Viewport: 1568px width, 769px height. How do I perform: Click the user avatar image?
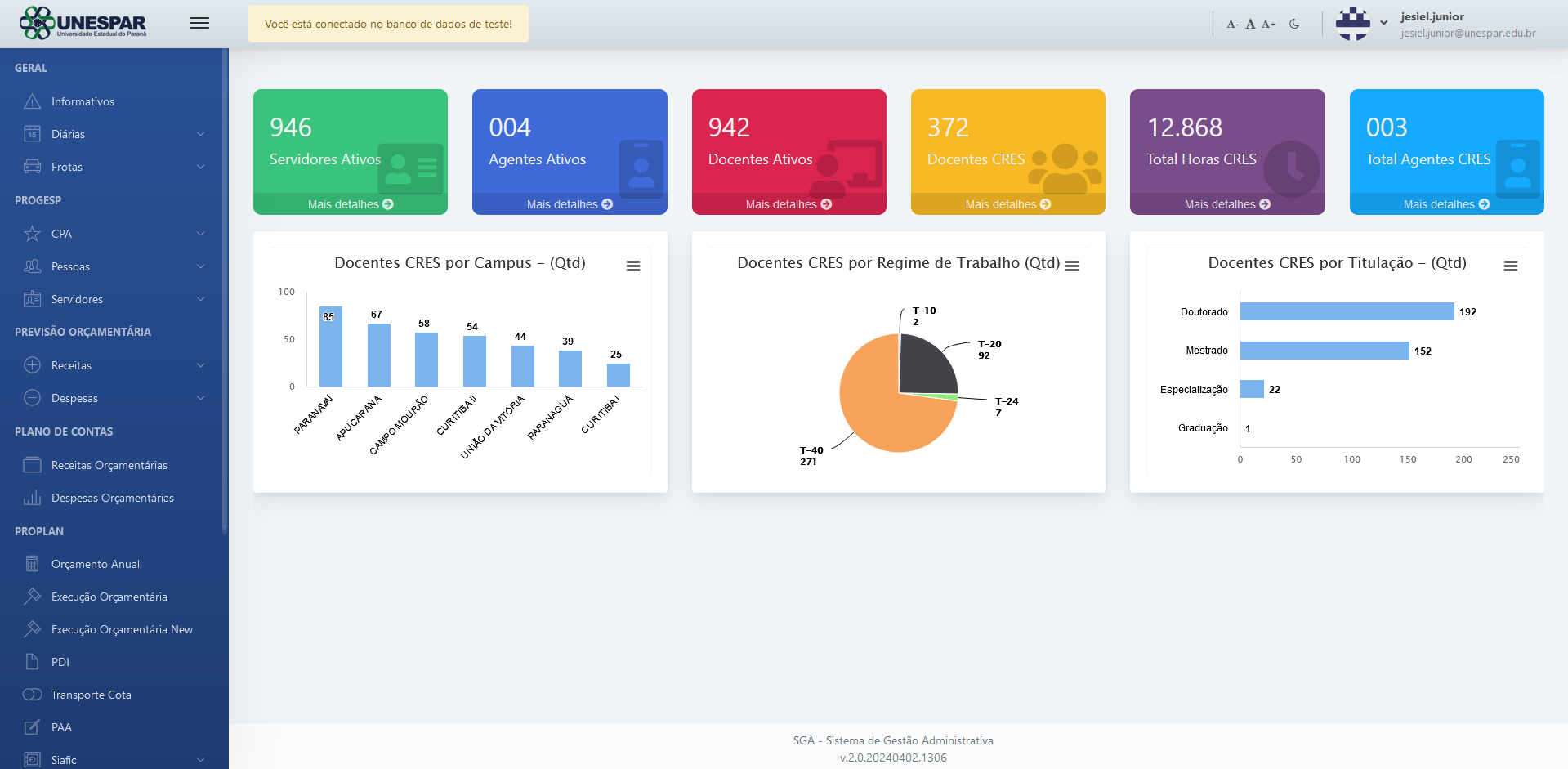1353,24
